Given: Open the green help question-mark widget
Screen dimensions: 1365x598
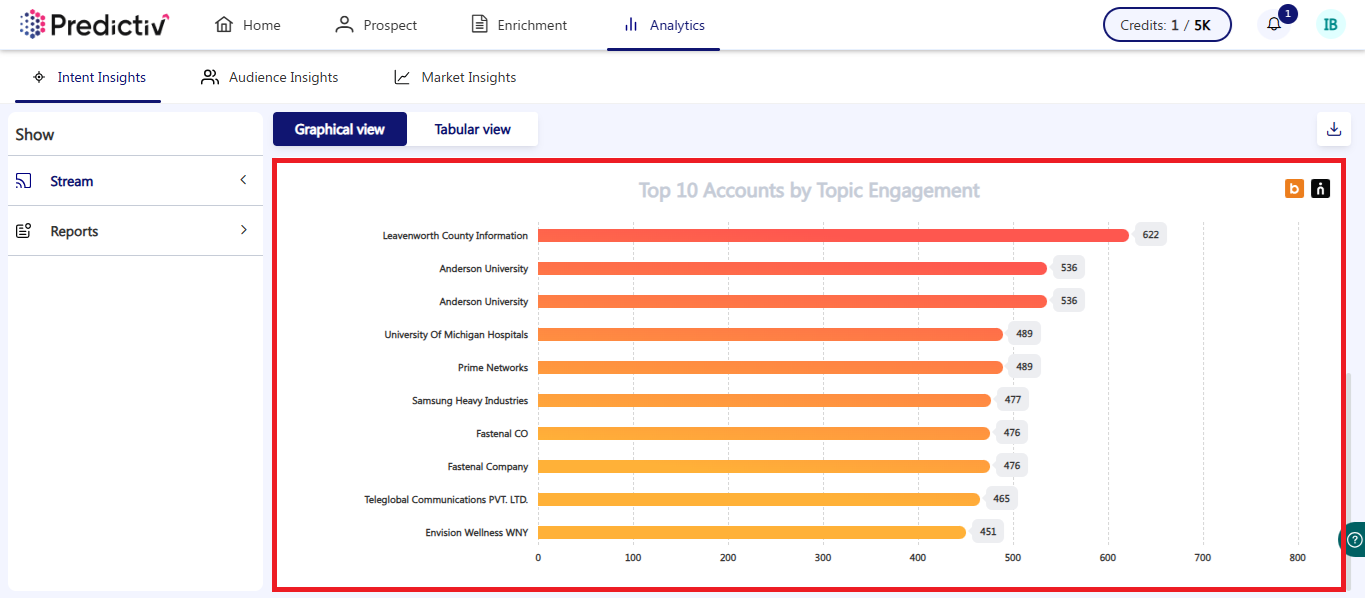Looking at the screenshot, I should tap(1353, 539).
